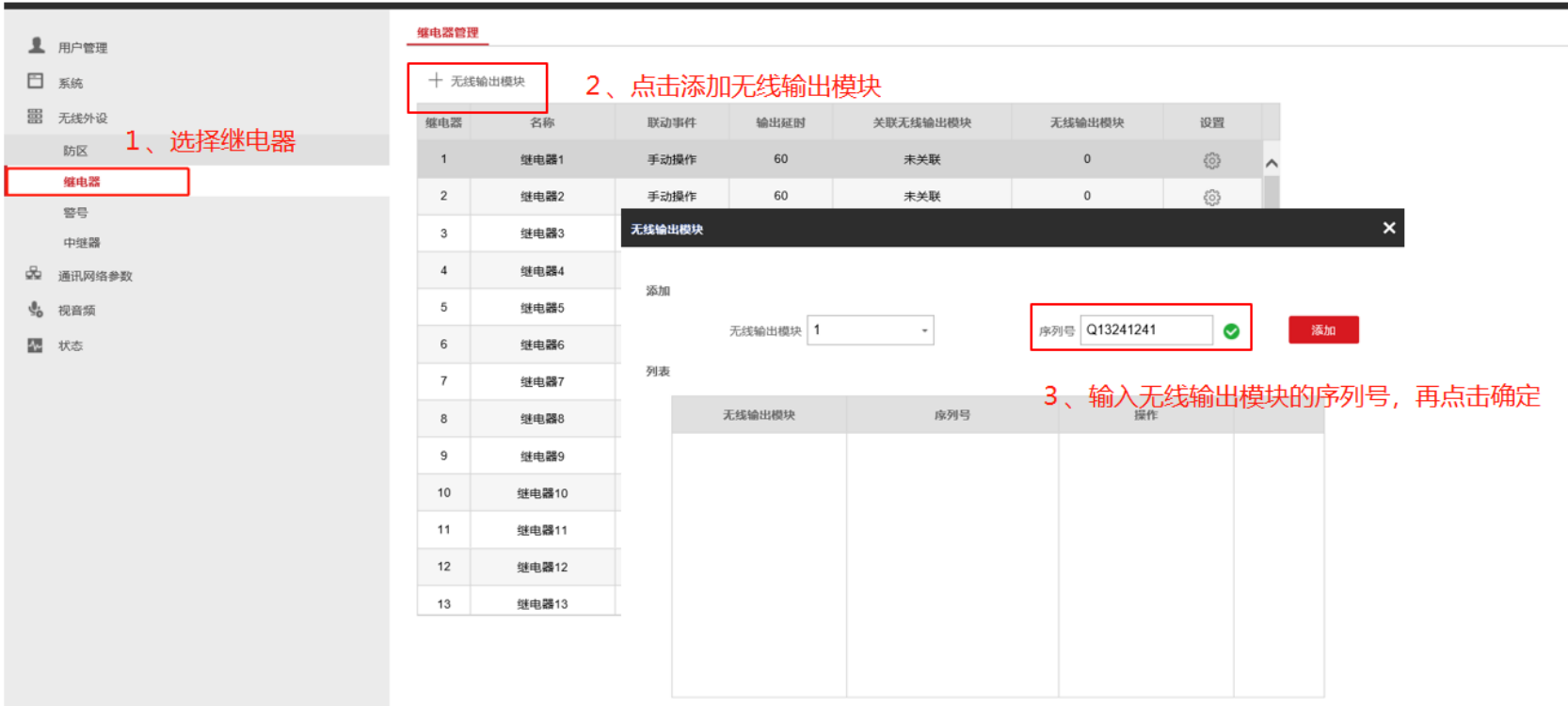The width and height of the screenshot is (1568, 706).
Task: Click the user management person icon
Action: click(37, 45)
